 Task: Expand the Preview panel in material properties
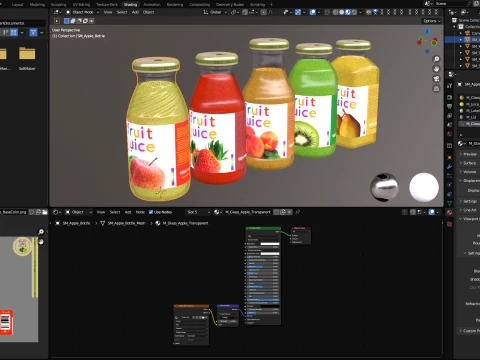point(470,154)
